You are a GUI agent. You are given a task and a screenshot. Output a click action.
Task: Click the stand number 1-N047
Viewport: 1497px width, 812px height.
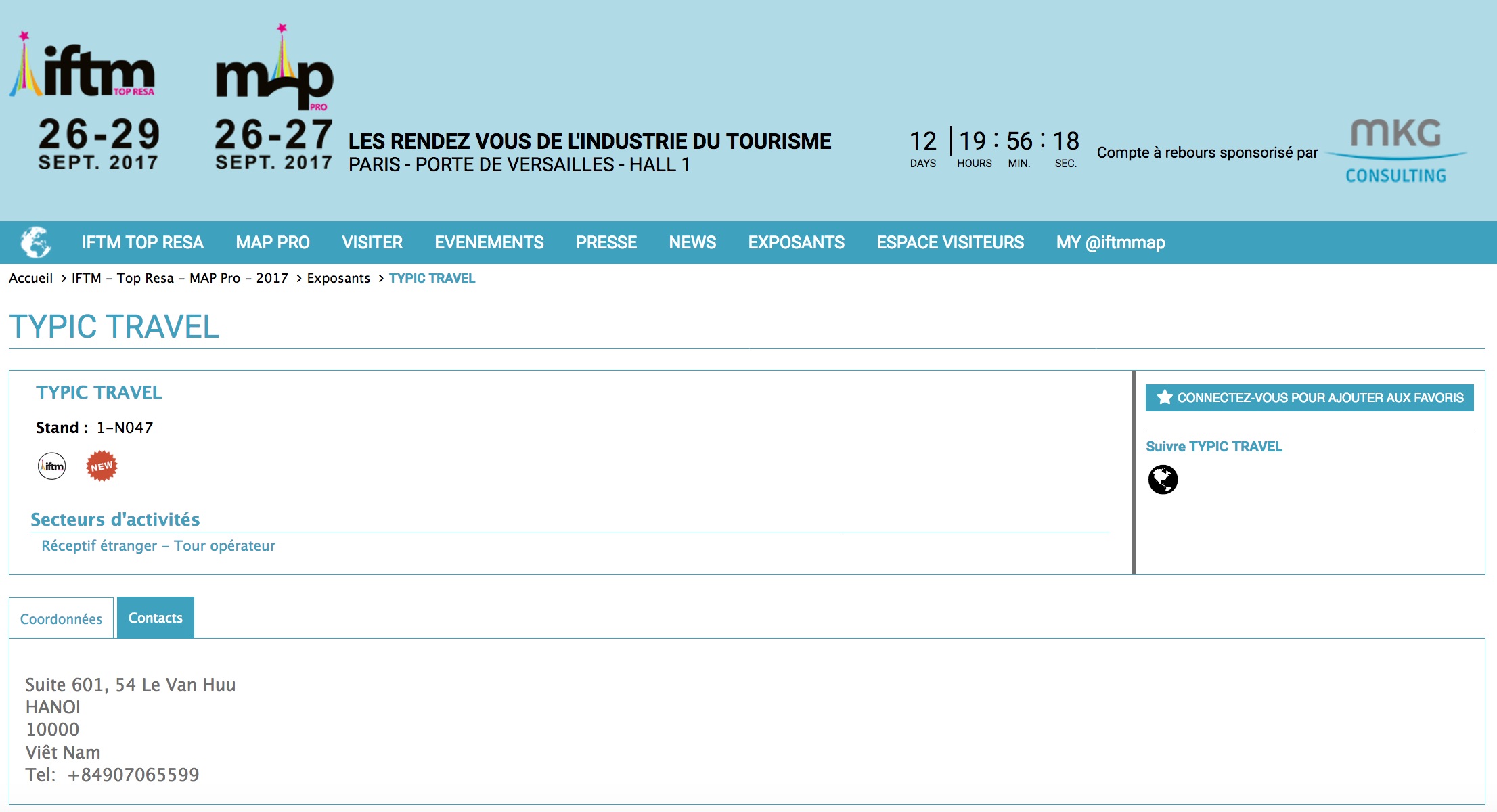(x=125, y=428)
